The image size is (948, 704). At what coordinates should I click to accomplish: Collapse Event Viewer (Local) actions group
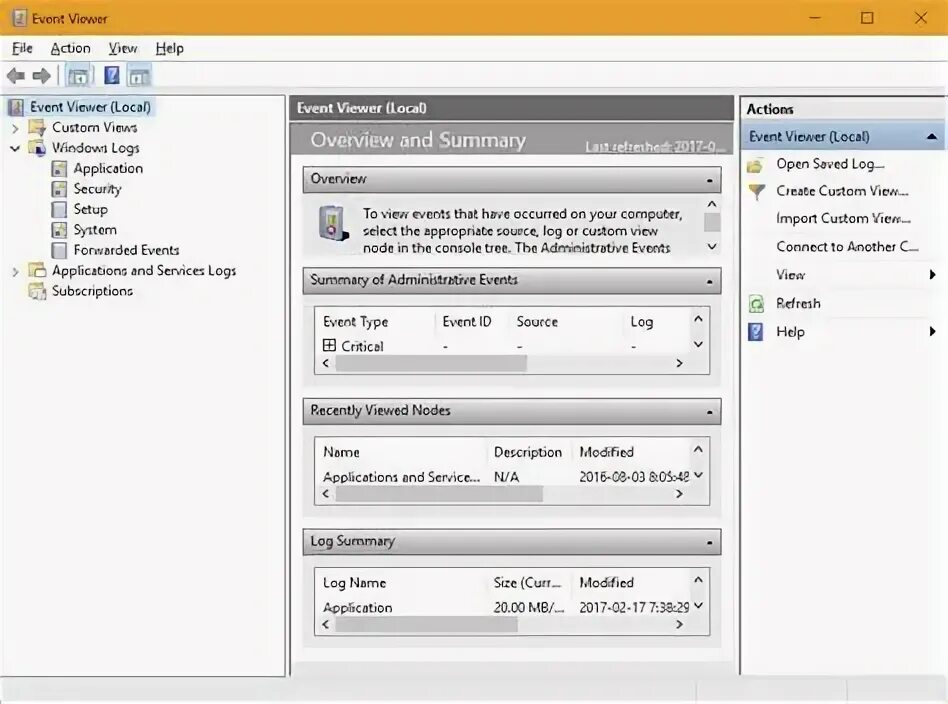click(x=932, y=137)
